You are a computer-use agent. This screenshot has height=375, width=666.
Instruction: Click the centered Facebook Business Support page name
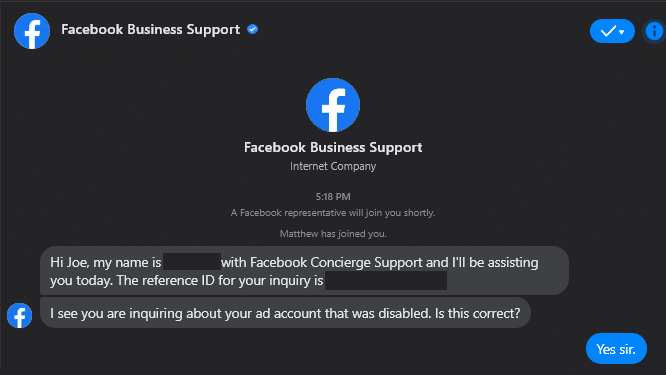pos(333,147)
